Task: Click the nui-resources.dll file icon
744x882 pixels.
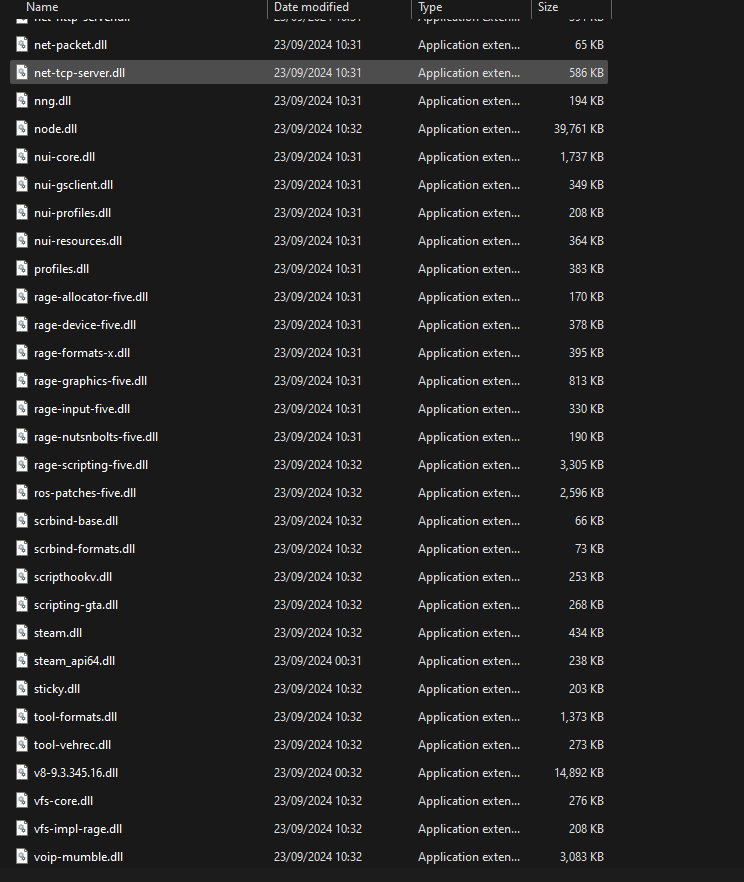Action: [x=22, y=241]
